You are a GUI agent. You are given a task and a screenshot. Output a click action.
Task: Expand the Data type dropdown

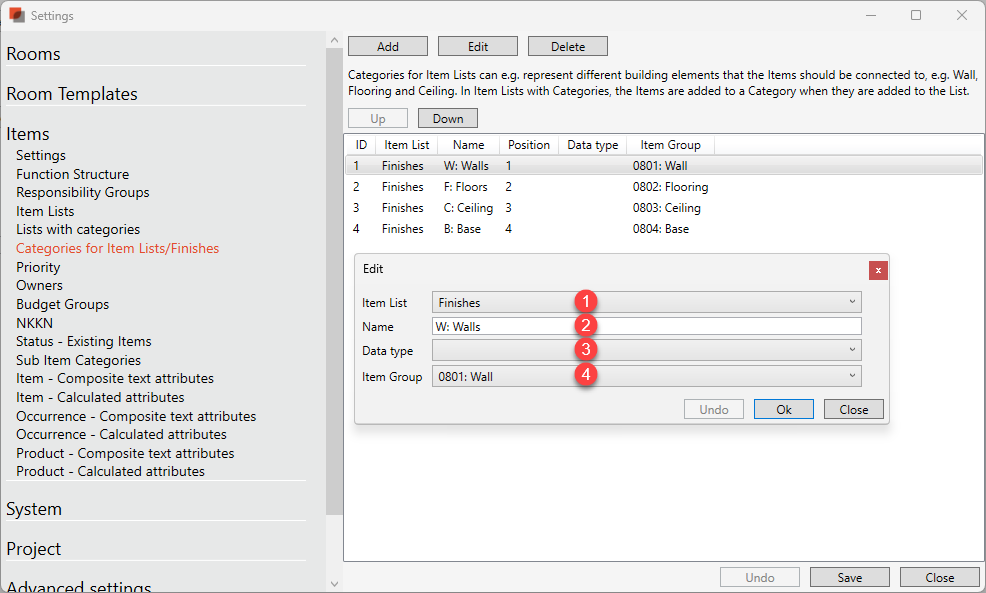coord(646,350)
